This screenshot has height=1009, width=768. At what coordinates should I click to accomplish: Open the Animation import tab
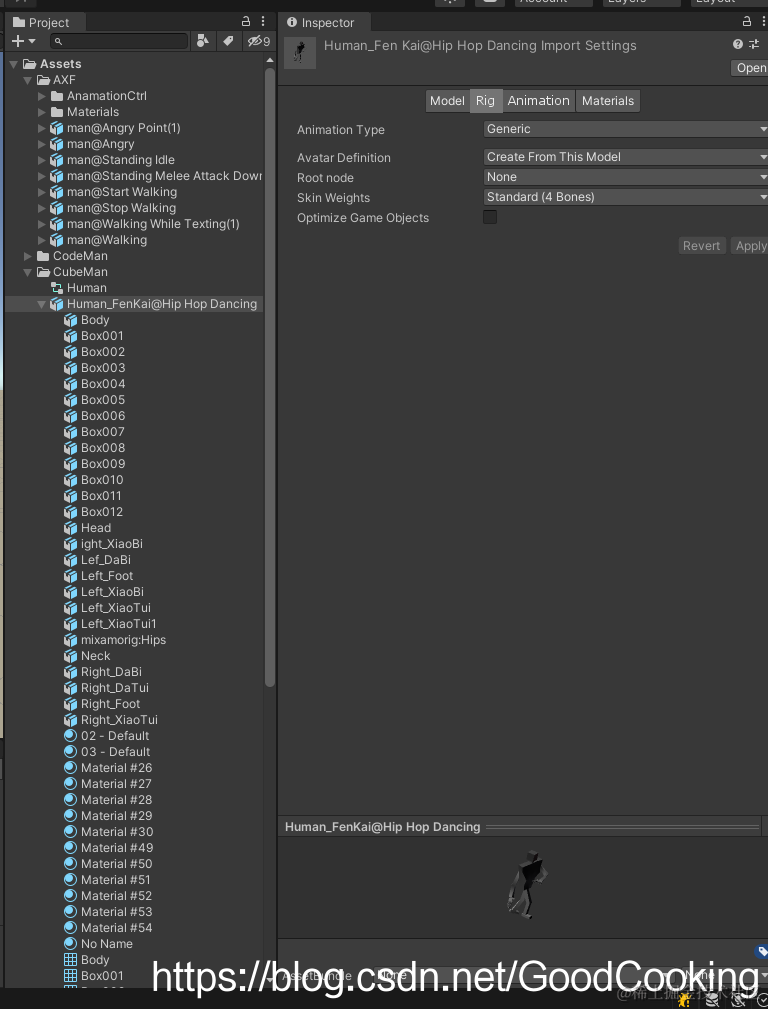538,100
